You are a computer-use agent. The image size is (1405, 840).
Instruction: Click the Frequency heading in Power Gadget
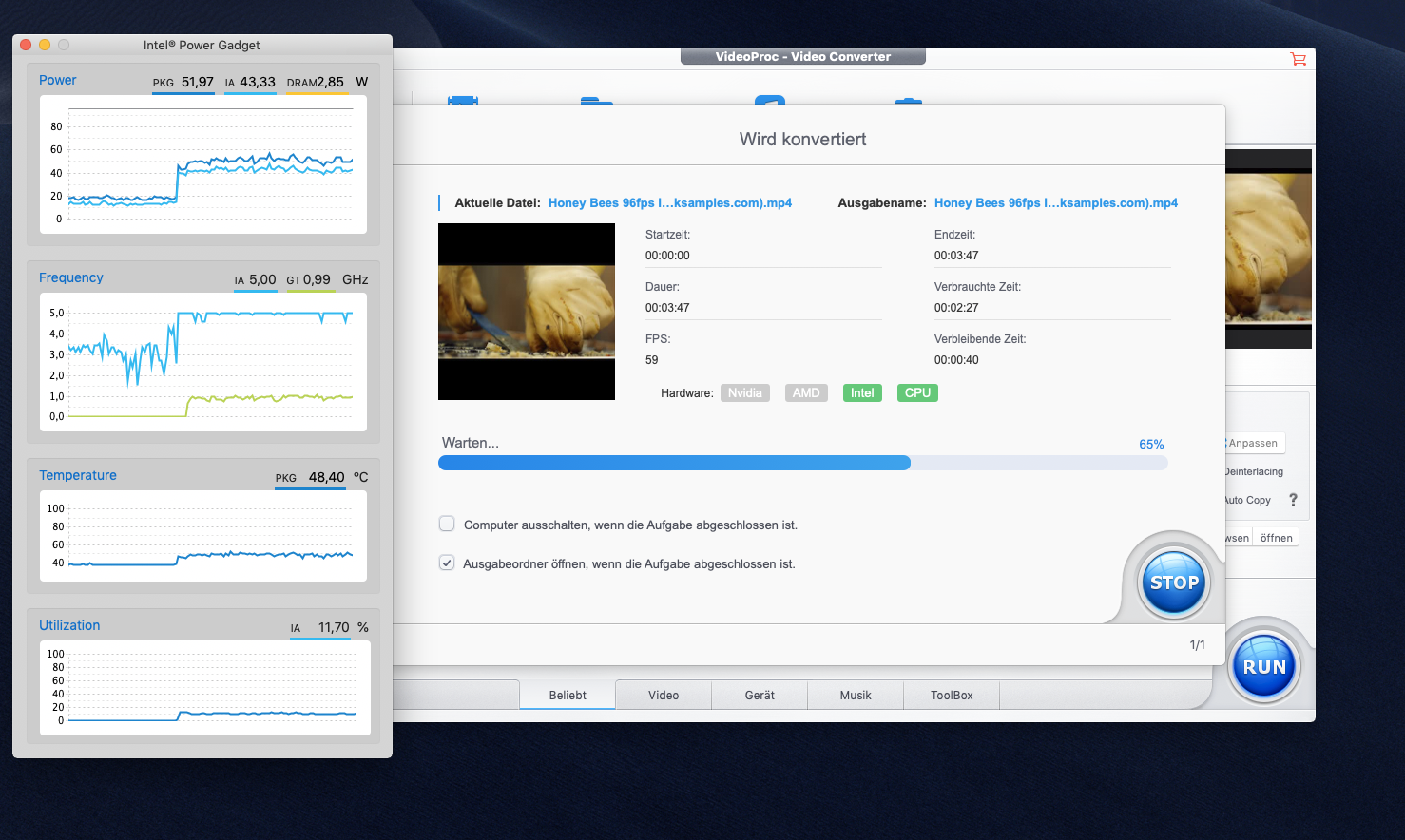pos(71,278)
